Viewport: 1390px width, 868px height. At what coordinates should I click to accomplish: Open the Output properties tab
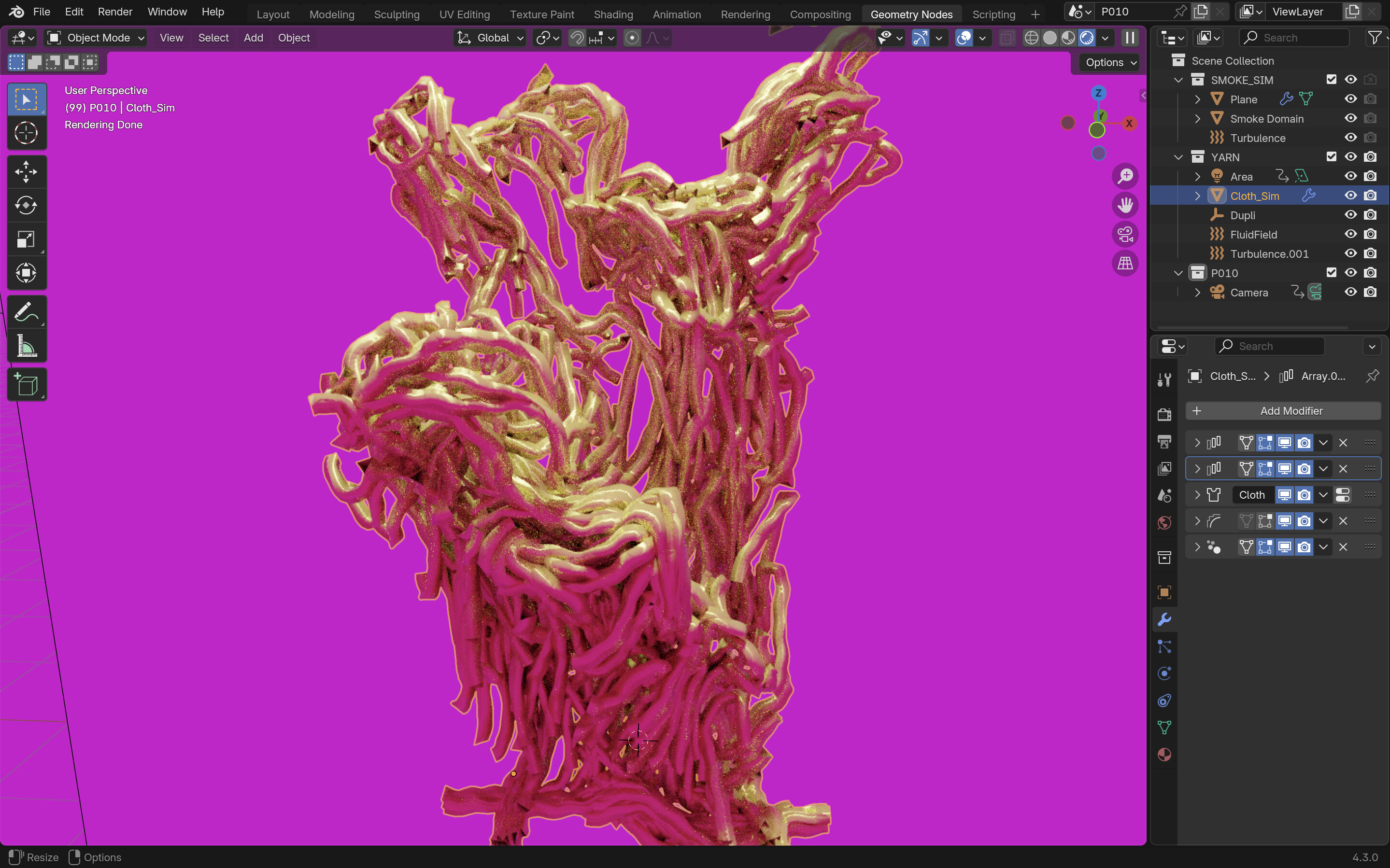[1164, 441]
